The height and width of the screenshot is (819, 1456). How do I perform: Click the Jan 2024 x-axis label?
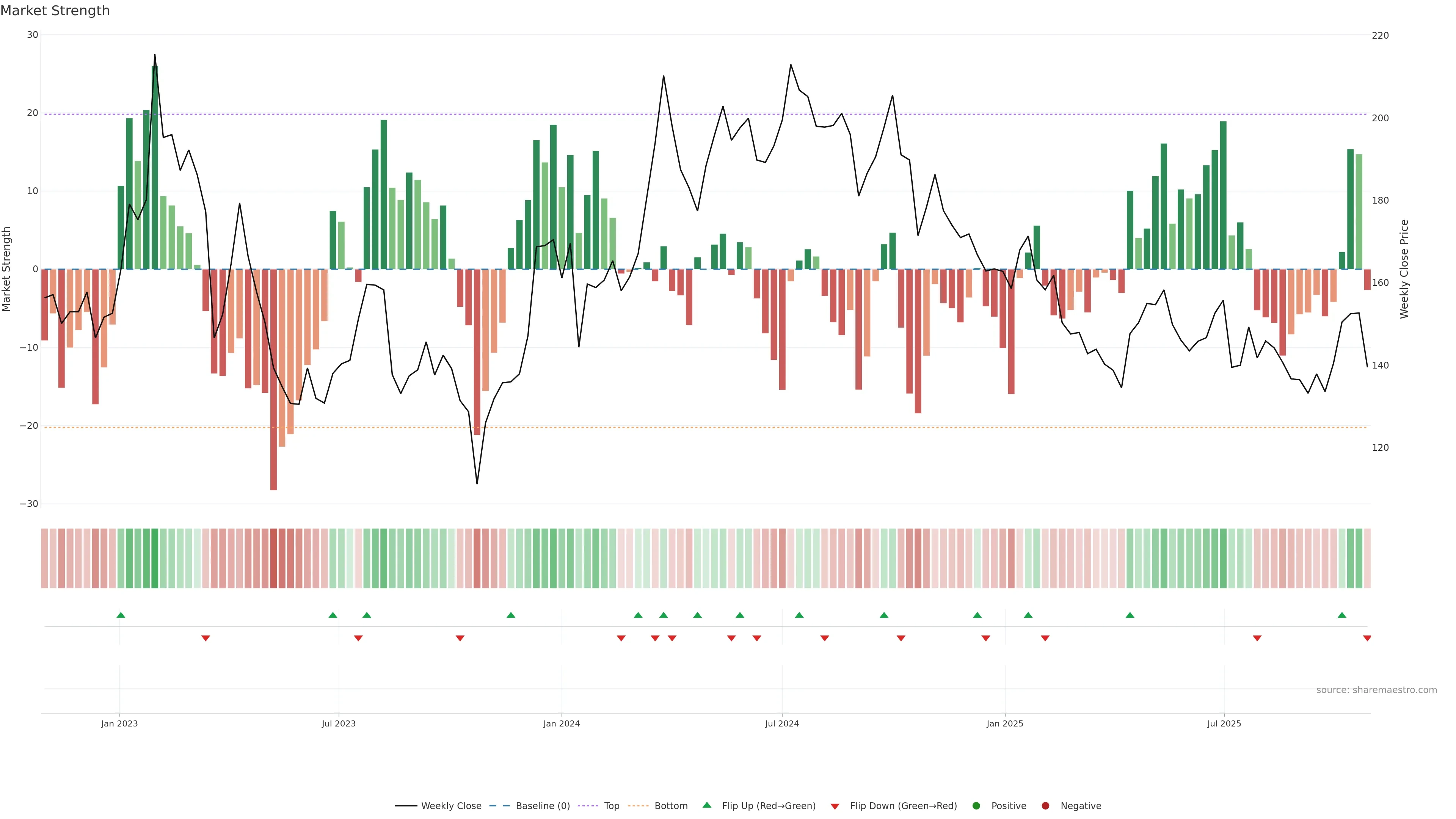(561, 723)
